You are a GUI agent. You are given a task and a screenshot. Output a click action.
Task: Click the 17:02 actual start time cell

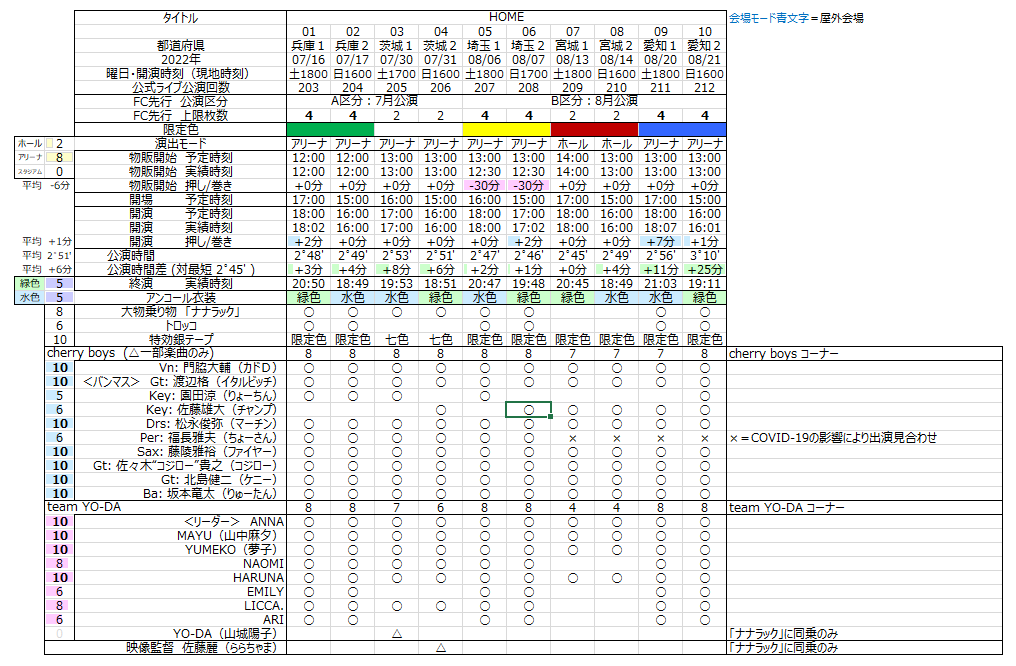pyautogui.click(x=529, y=228)
